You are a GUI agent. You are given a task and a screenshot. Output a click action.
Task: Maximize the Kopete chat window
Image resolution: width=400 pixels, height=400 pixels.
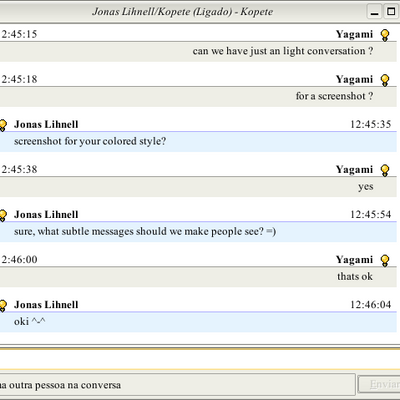[x=391, y=12]
